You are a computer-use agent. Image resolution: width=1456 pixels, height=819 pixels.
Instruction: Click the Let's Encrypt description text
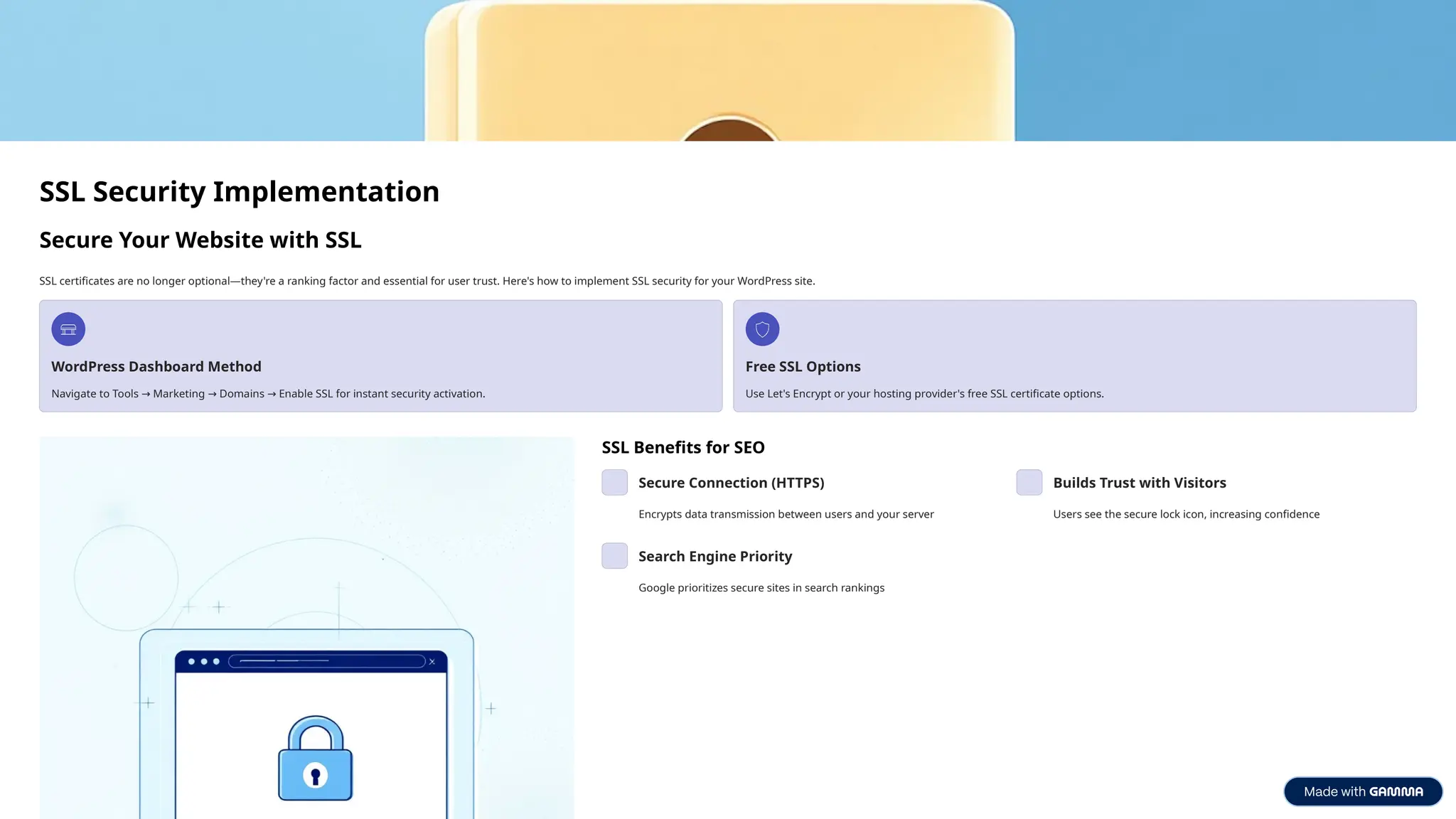[x=924, y=394]
